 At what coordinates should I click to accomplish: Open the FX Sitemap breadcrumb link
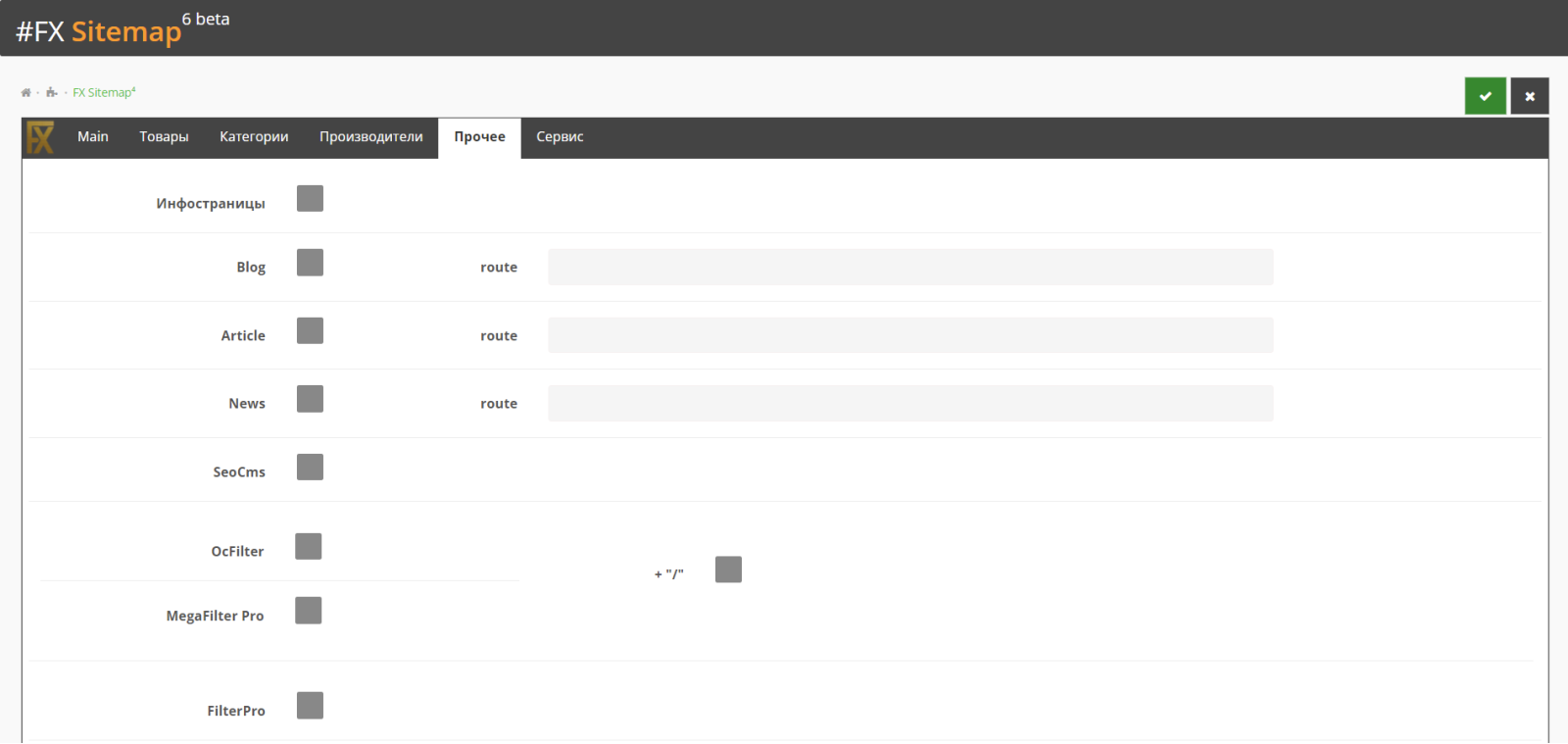click(104, 92)
